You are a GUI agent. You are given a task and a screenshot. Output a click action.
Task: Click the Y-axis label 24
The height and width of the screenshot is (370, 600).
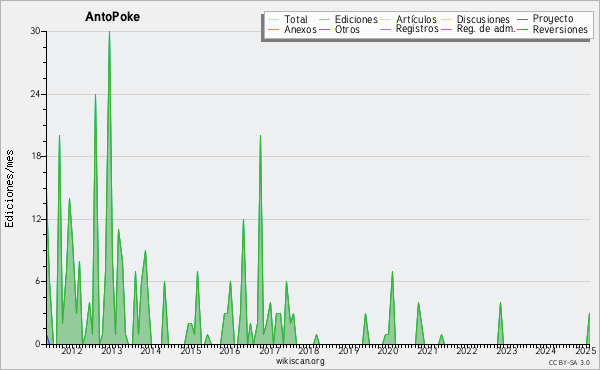[36, 94]
